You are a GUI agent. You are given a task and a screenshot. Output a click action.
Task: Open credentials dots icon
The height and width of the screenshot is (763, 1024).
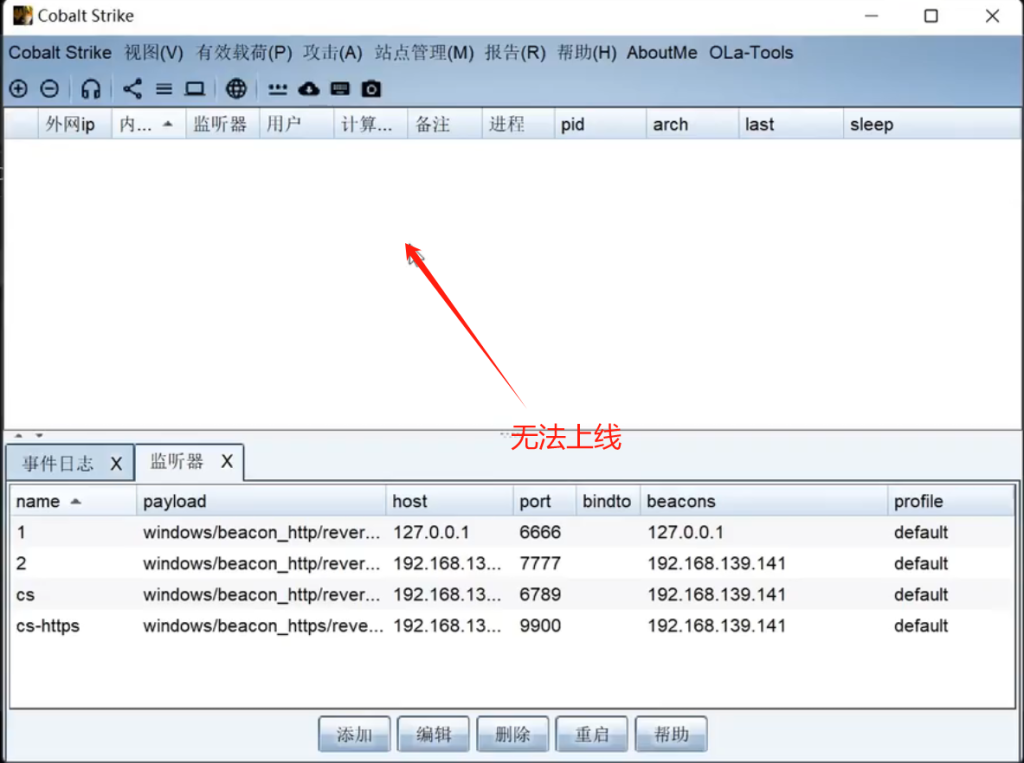(x=278, y=89)
